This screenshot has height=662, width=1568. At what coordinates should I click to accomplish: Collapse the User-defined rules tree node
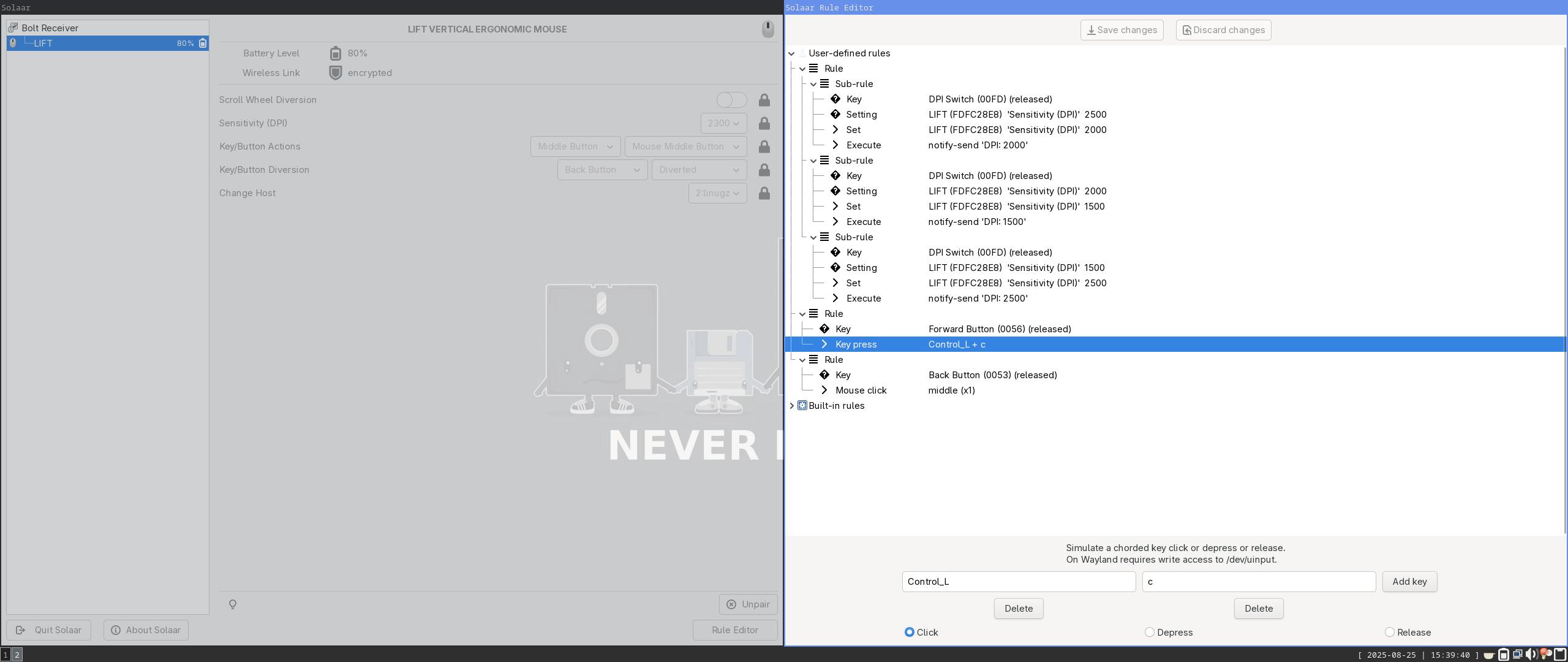tap(791, 53)
